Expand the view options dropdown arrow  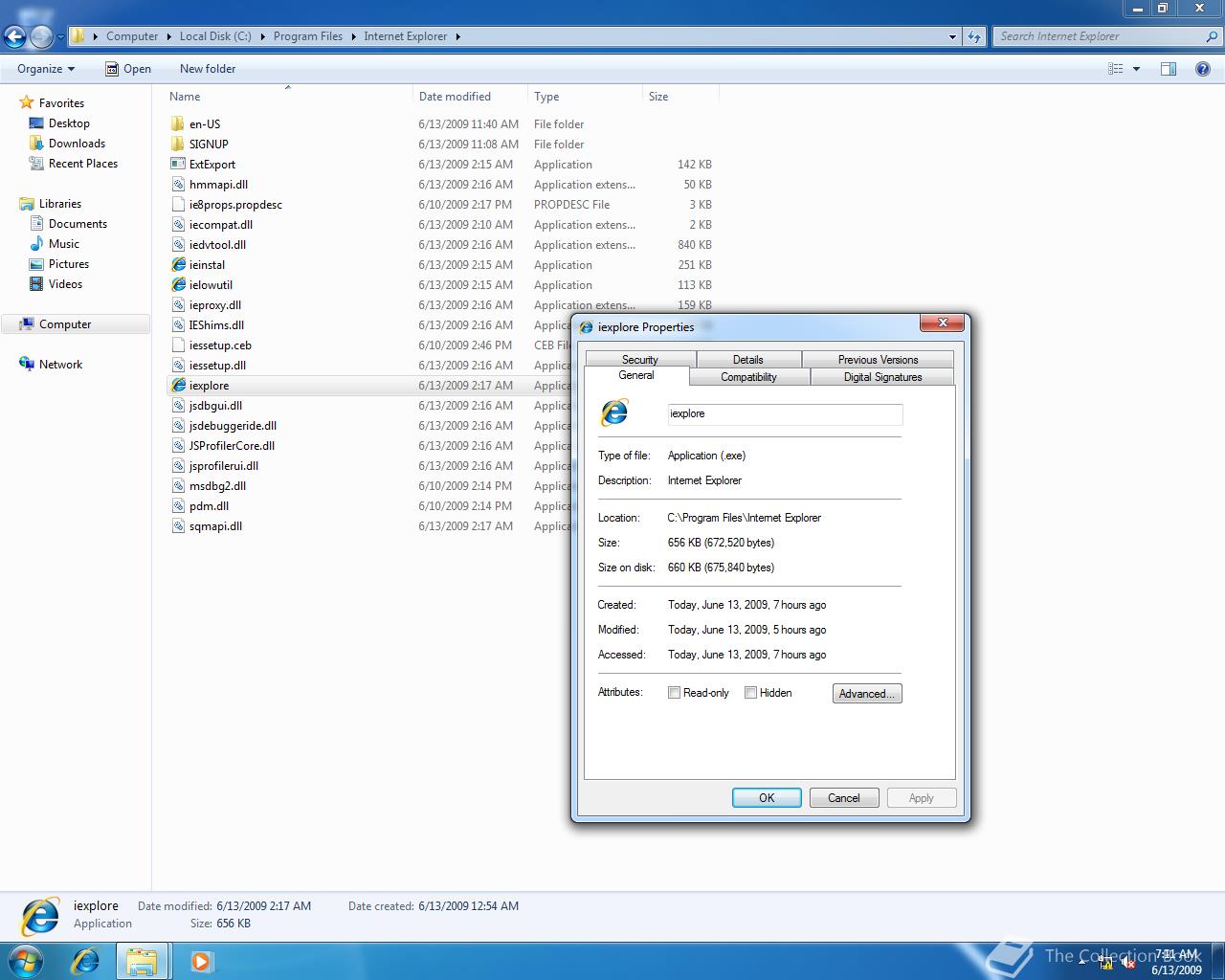click(x=1137, y=69)
